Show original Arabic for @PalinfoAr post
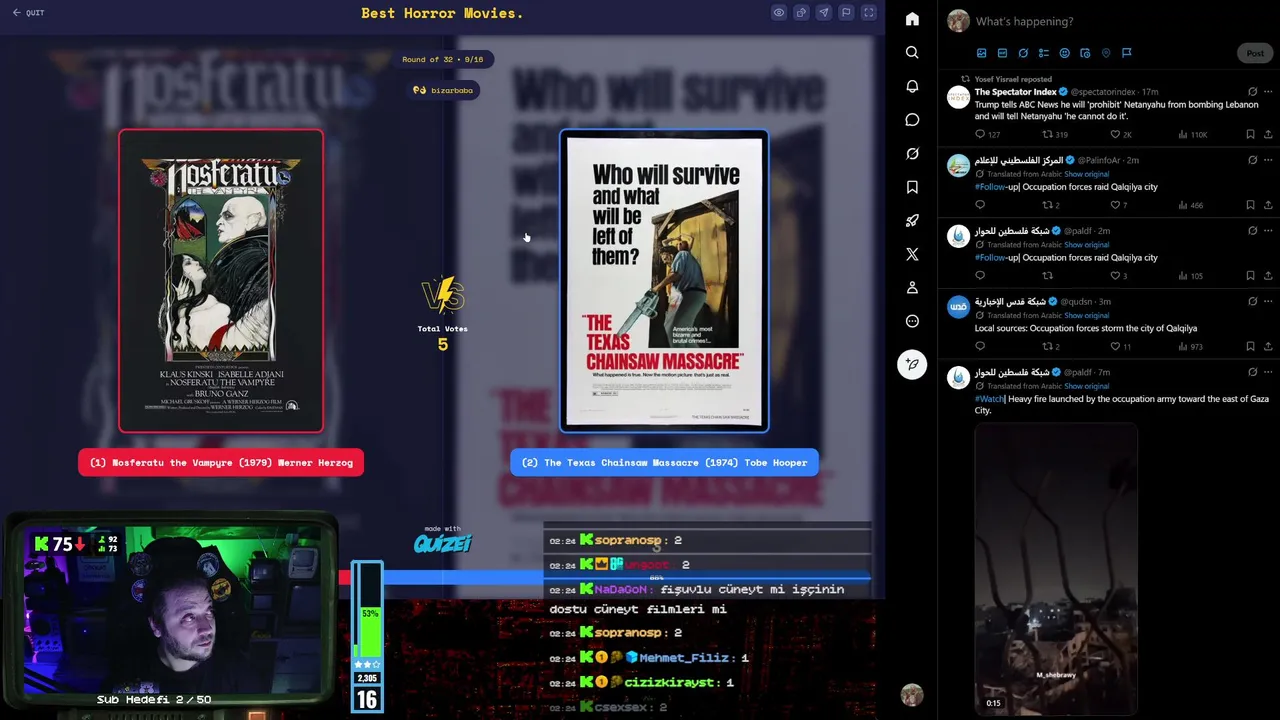Screen dimensions: 1280x720 pyautogui.click(x=1086, y=174)
